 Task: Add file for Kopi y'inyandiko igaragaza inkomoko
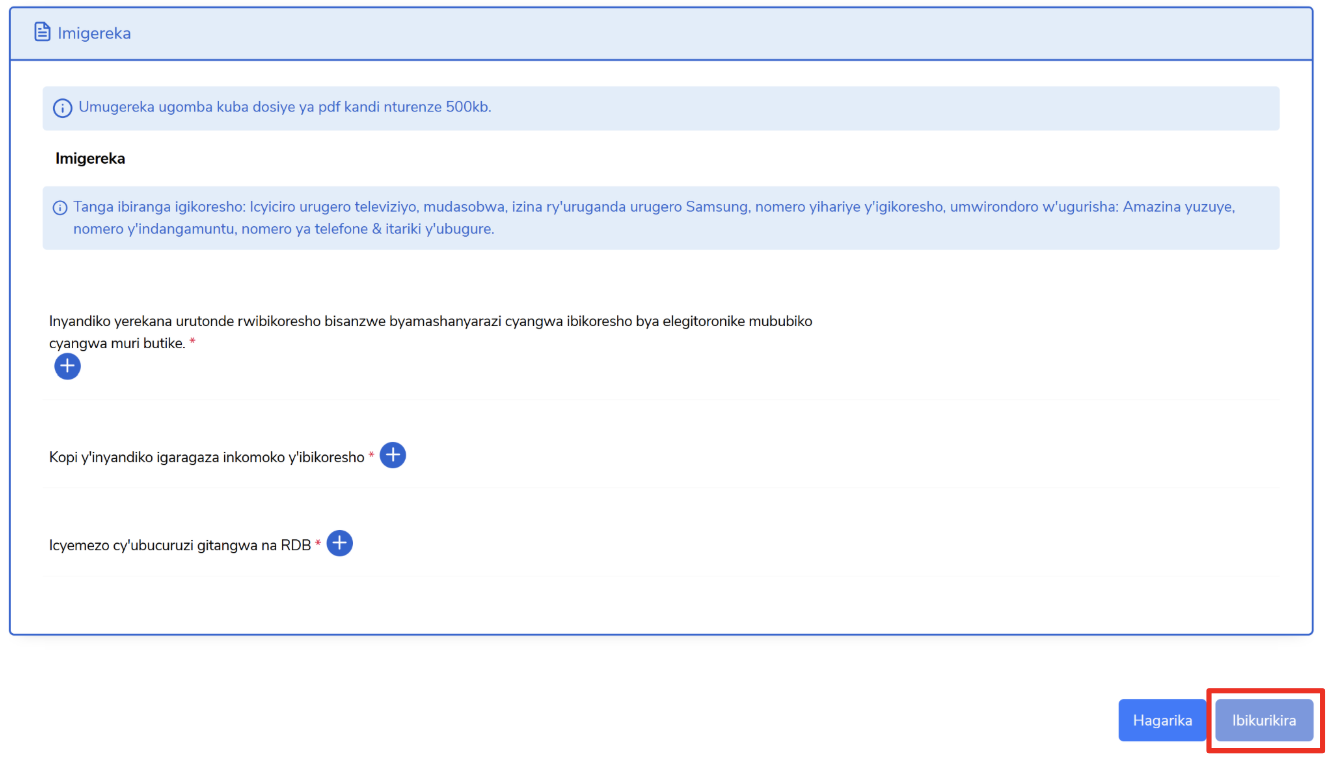(x=393, y=455)
